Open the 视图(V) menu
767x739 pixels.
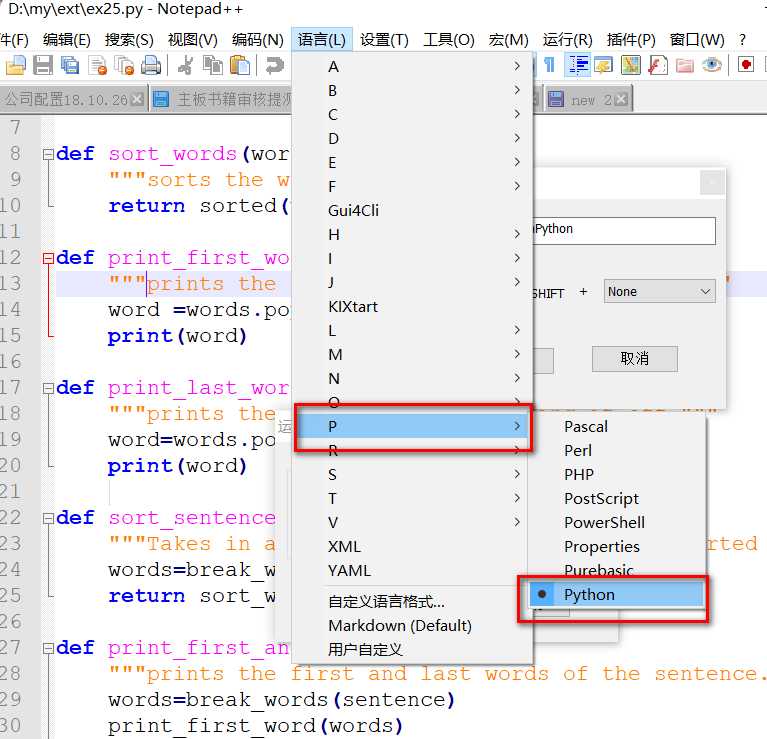[193, 40]
